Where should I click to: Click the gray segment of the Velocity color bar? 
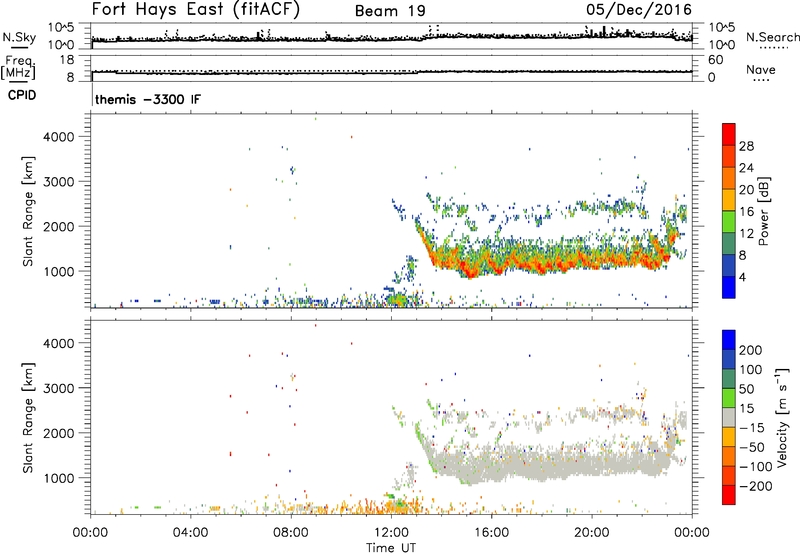click(729, 417)
